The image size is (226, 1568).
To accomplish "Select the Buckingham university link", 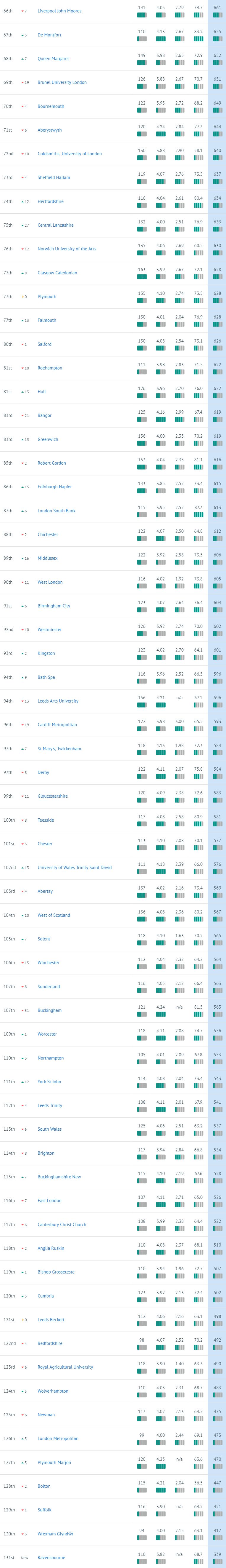I will pyautogui.click(x=49, y=1010).
